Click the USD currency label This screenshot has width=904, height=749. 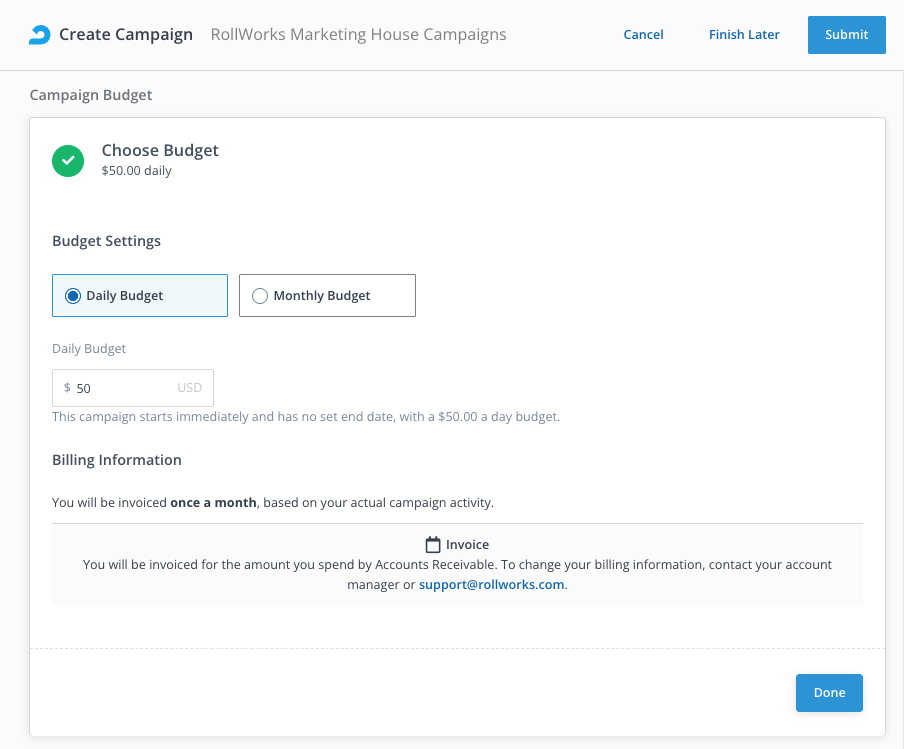pyautogui.click(x=189, y=388)
